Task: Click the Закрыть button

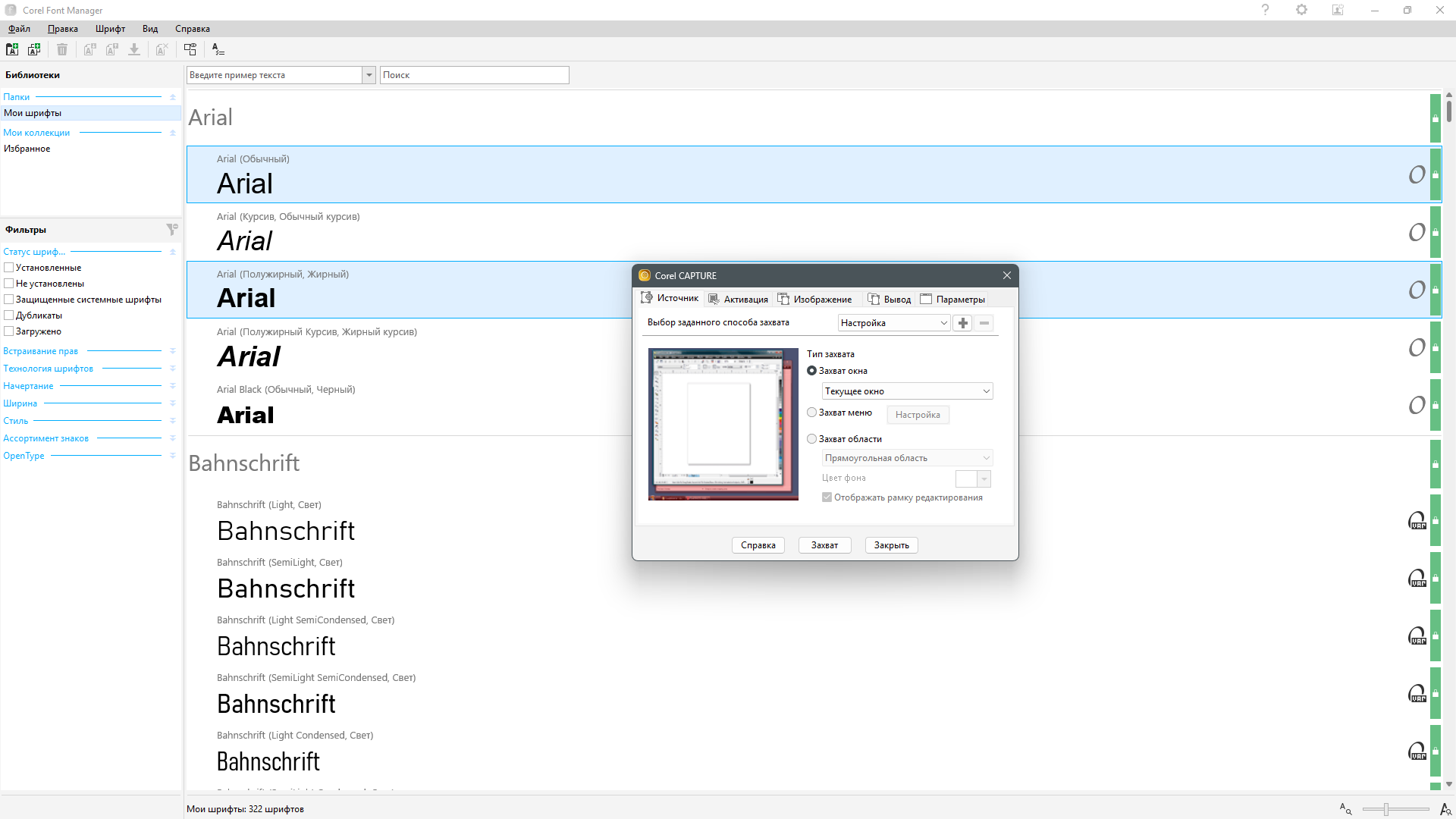Action: point(892,545)
